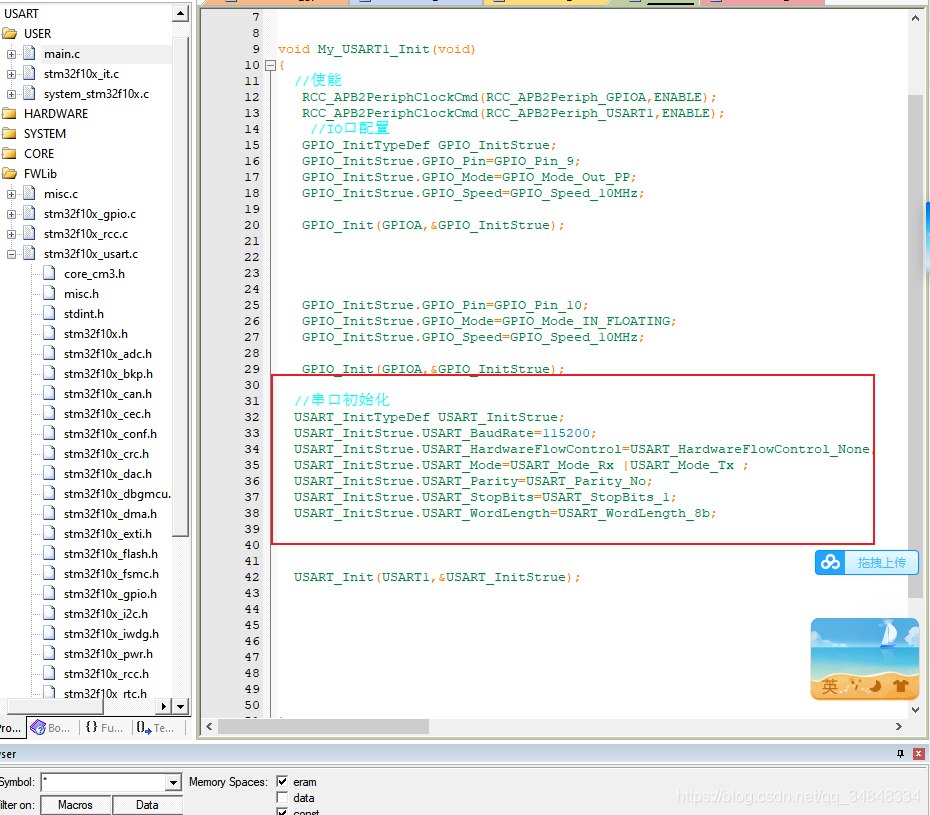Expand stm32f10x_gpio.c tree node
Image resolution: width=930 pixels, height=815 pixels.
11,214
